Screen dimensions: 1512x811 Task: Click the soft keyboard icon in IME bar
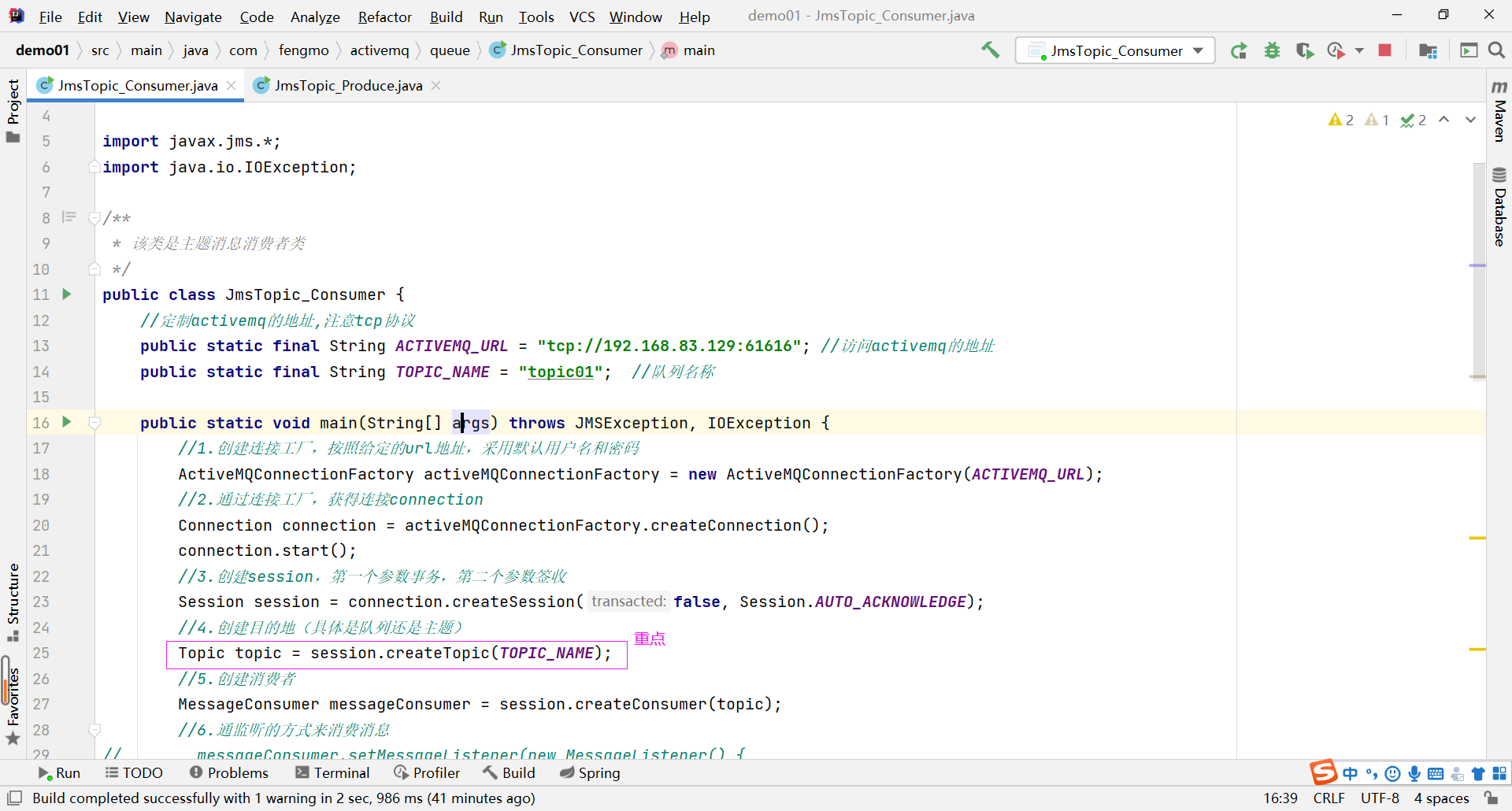pos(1436,773)
